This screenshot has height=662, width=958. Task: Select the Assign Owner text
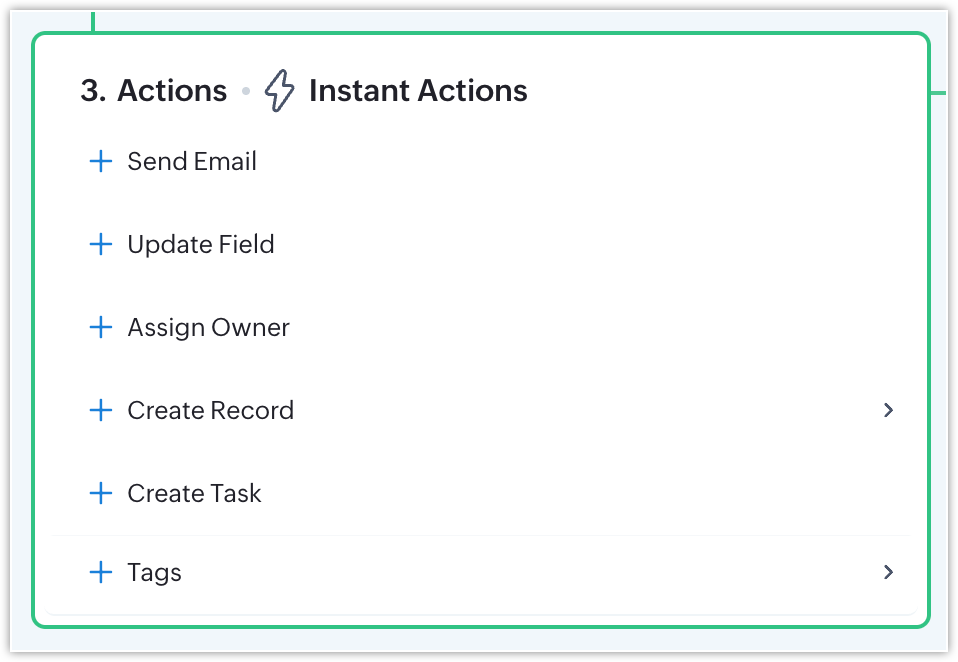click(x=208, y=328)
